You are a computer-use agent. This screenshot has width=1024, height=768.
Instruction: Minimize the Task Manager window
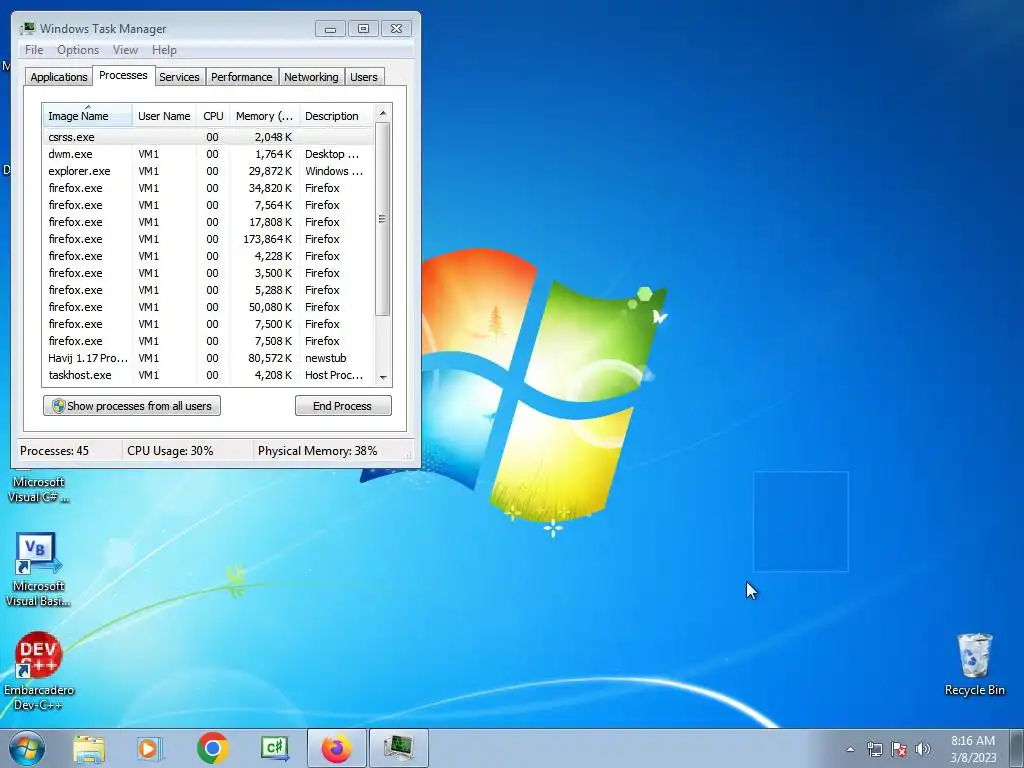pyautogui.click(x=330, y=29)
